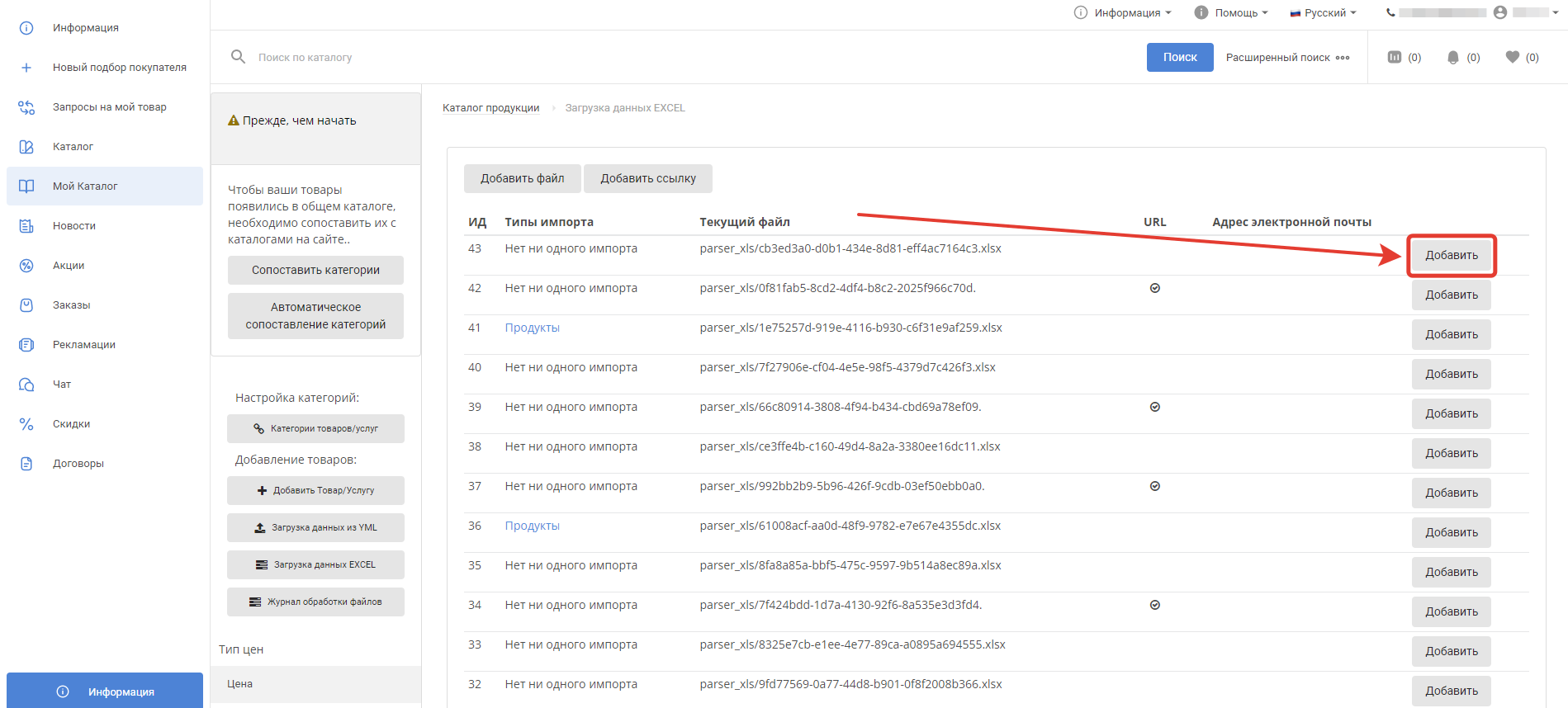Open Заказы in the sidebar menu
This screenshot has height=708, width=1568.
pos(72,305)
